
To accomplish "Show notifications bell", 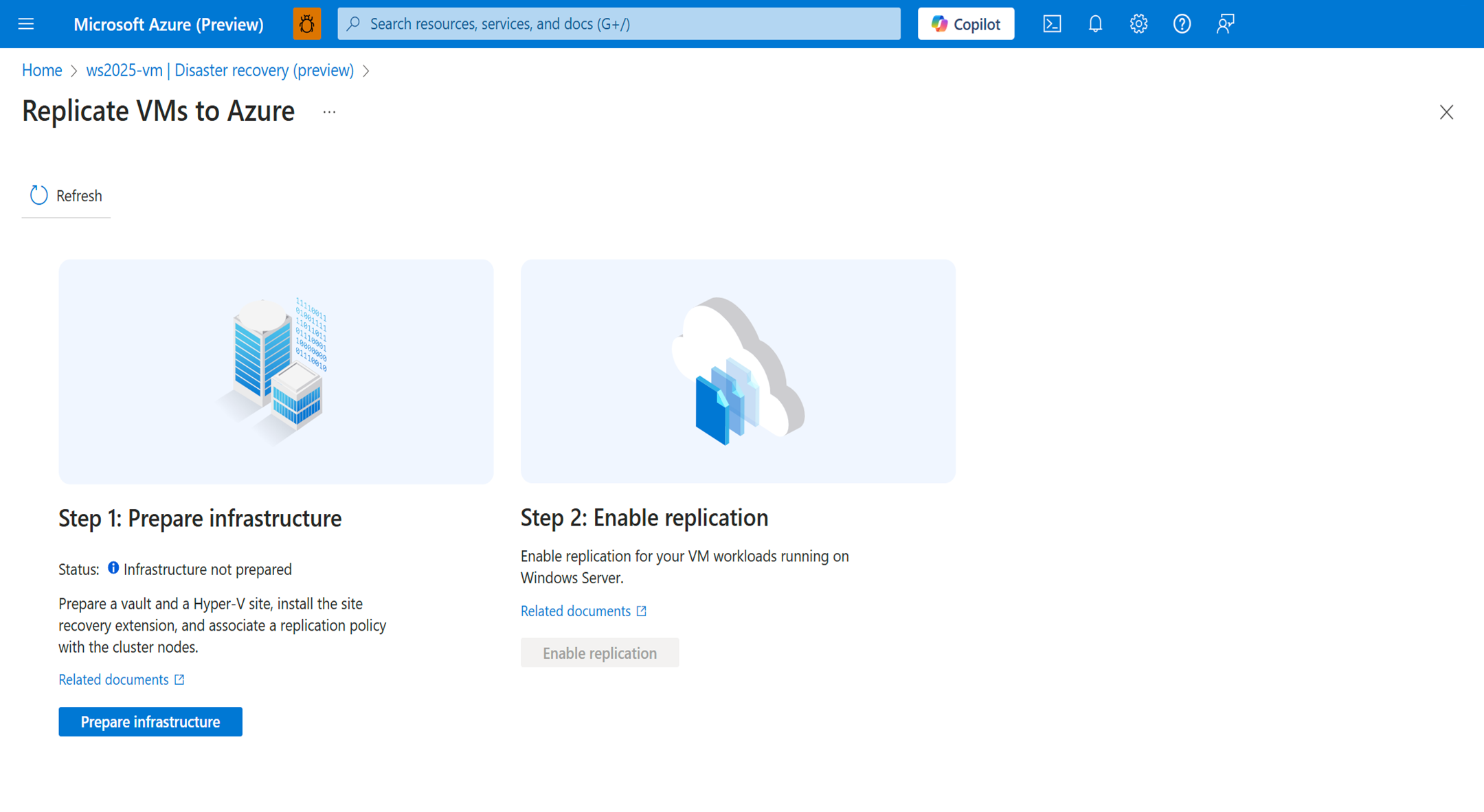I will point(1095,24).
